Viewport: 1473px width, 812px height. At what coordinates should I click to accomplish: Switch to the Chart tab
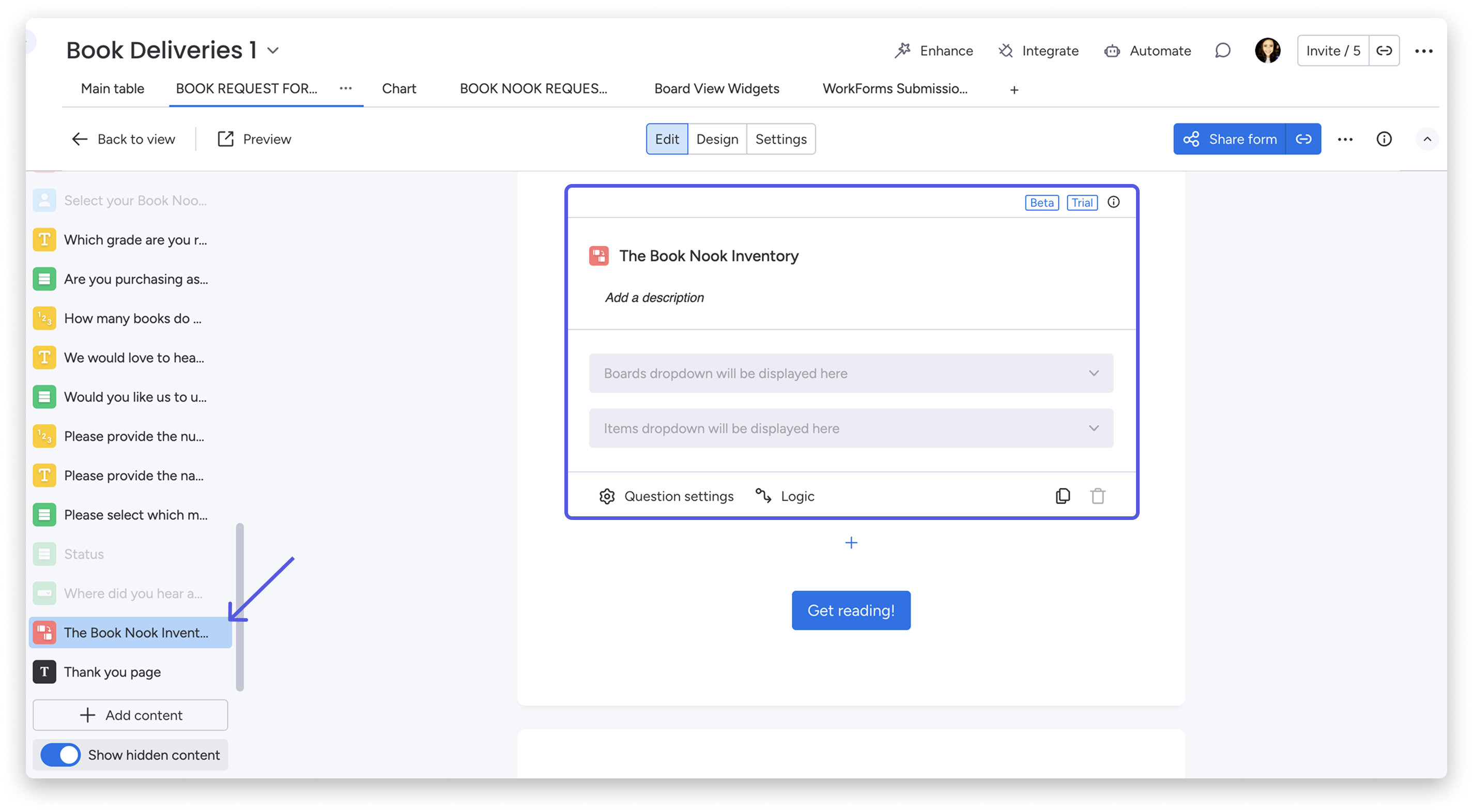pos(398,88)
